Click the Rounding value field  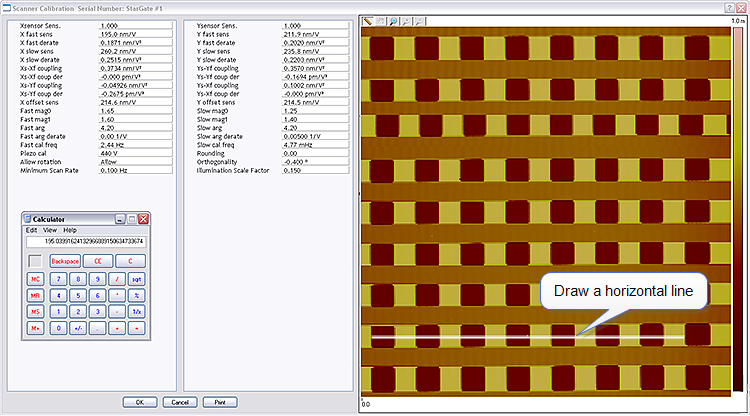(x=316, y=153)
